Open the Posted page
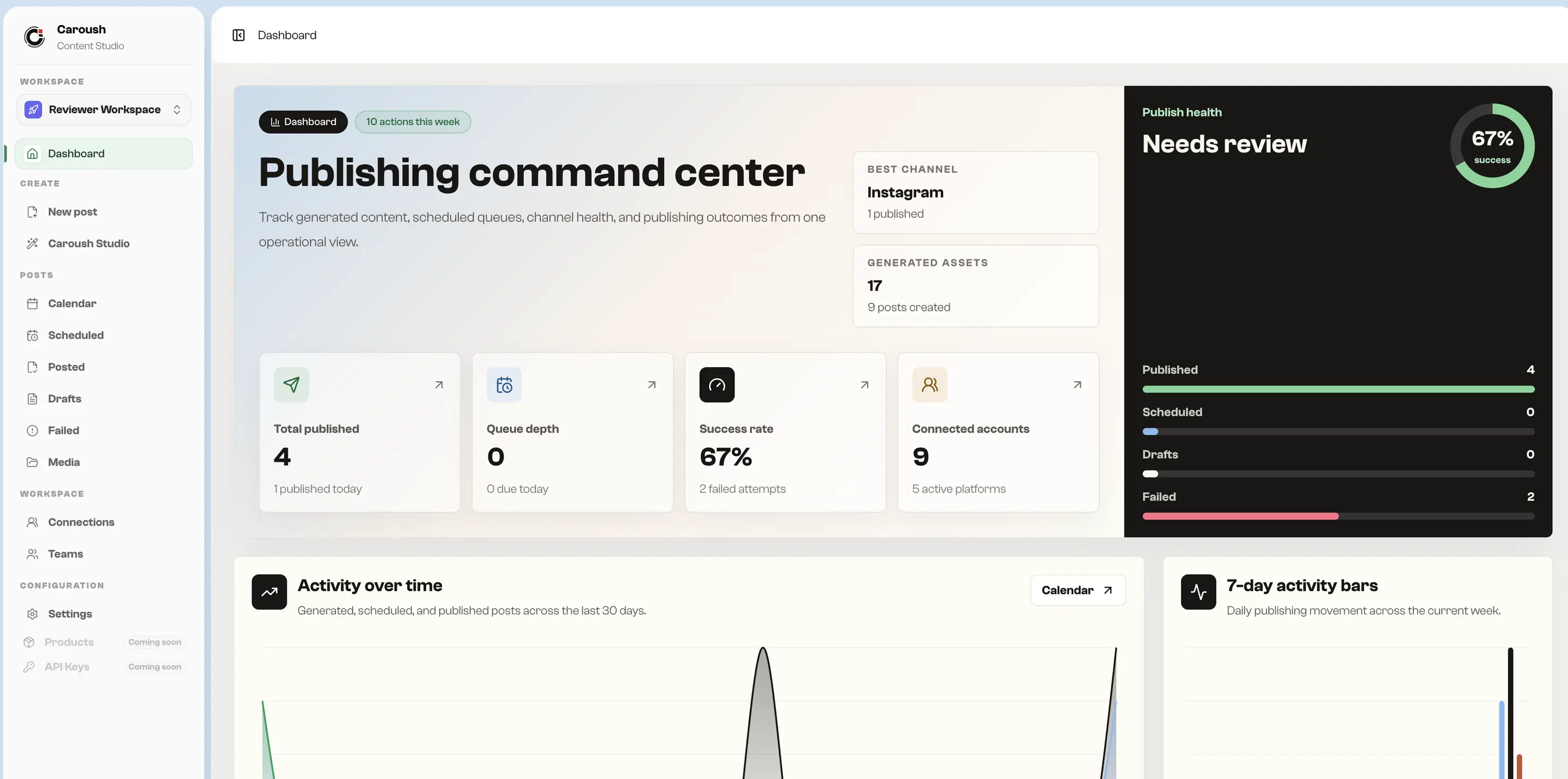The height and width of the screenshot is (779, 1568). [x=103, y=367]
